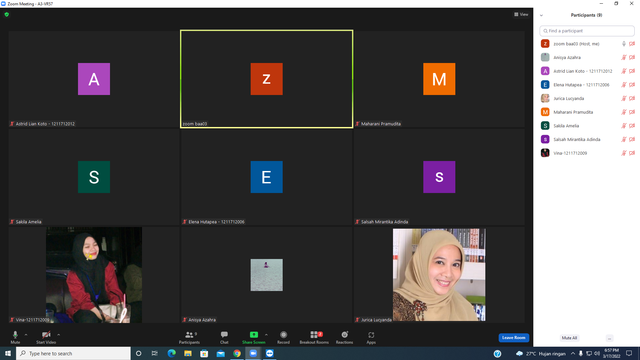640x360 pixels.
Task: Start recording with the Record button
Action: click(x=283, y=337)
